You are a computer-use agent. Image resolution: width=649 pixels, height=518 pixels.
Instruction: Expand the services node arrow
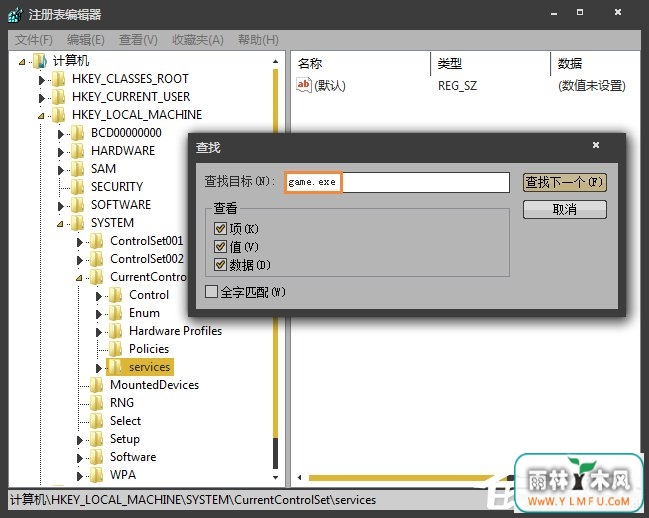pos(99,368)
